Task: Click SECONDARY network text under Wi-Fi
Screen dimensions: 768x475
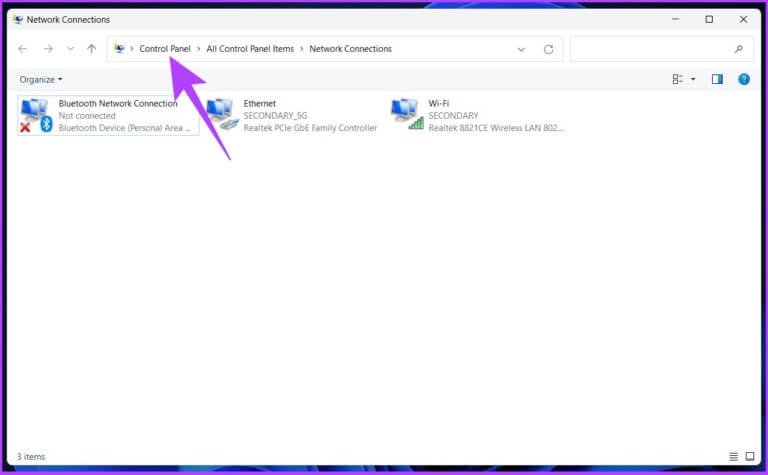Action: (x=453, y=116)
